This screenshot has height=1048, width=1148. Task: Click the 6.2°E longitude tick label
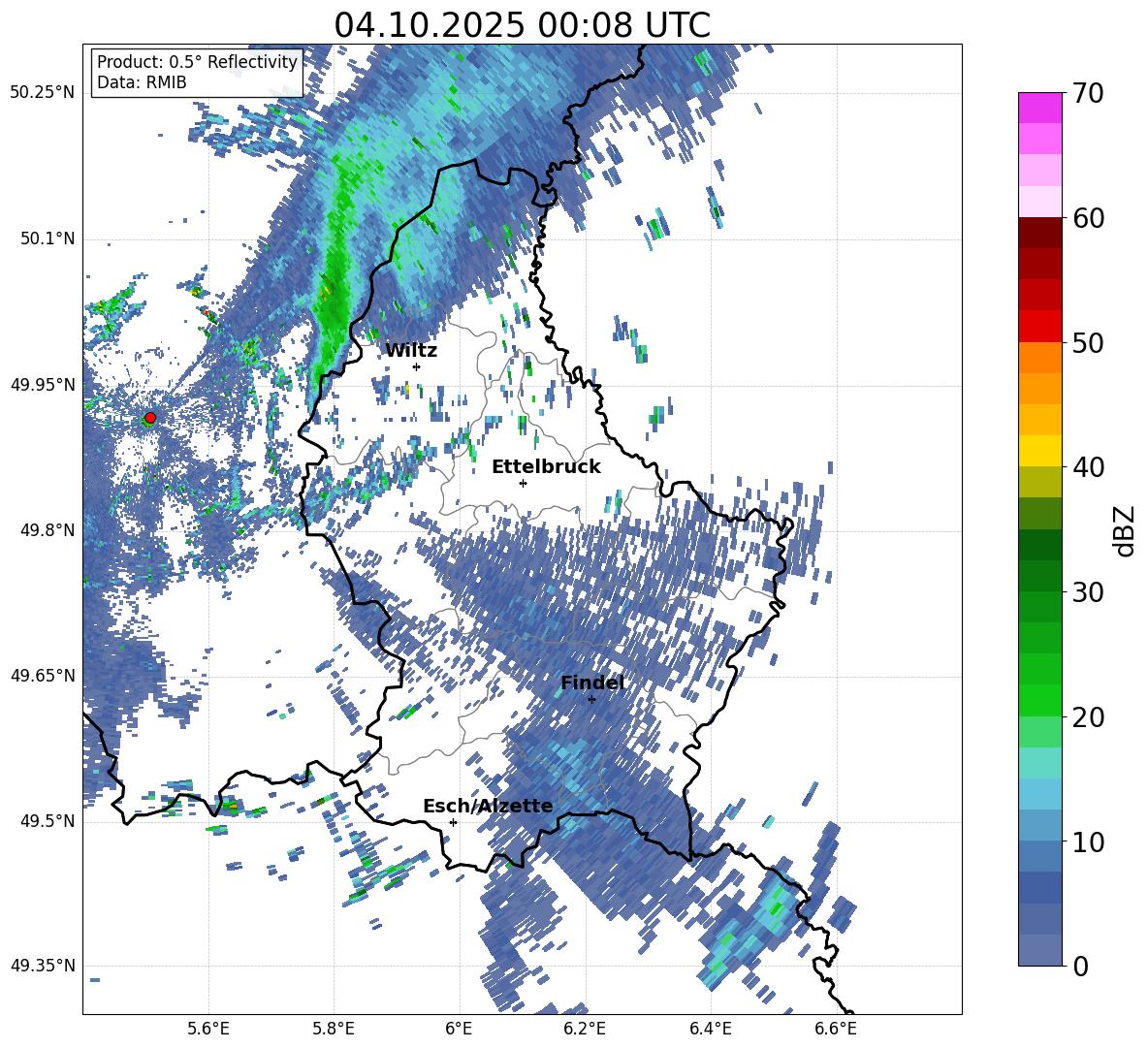pos(585,1029)
